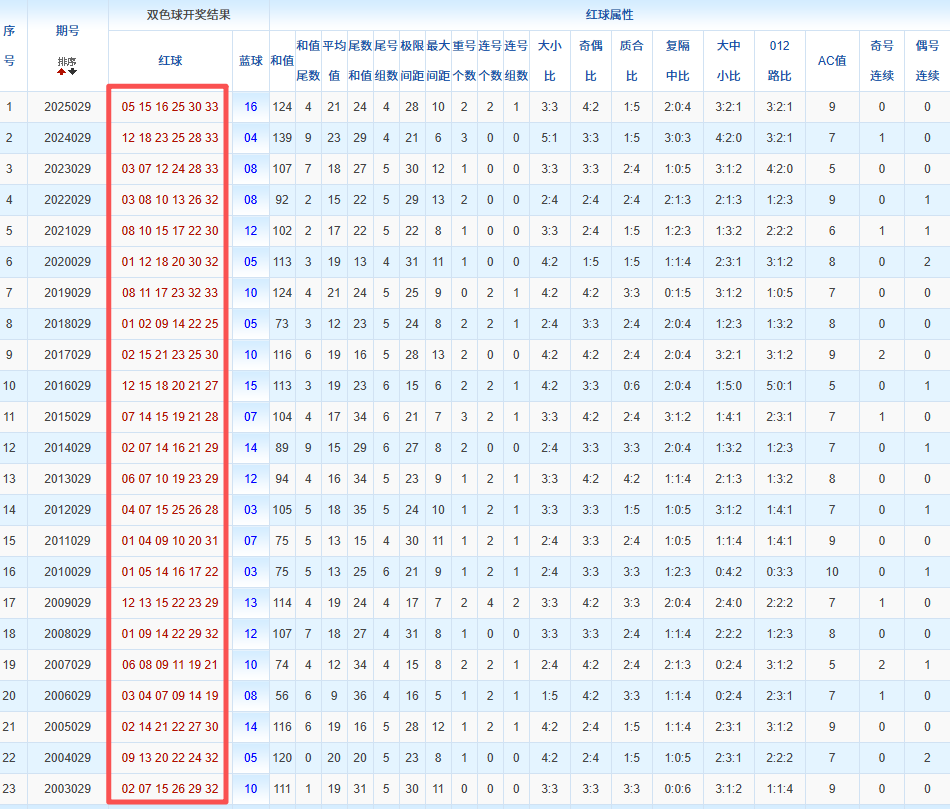Click red balls 06 08 09 11 19 21

point(170,665)
